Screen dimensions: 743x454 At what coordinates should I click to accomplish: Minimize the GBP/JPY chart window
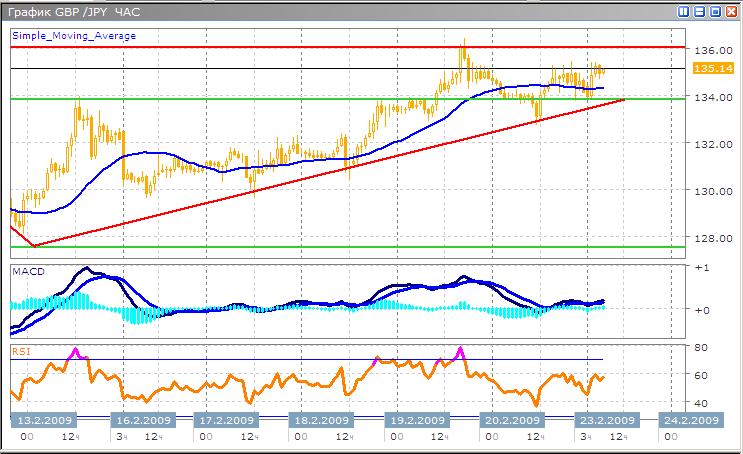700,11
